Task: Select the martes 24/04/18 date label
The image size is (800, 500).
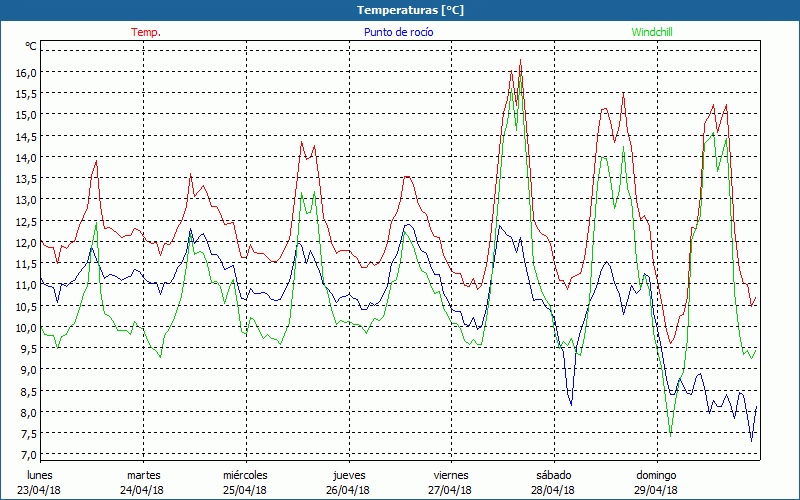Action: [143, 482]
